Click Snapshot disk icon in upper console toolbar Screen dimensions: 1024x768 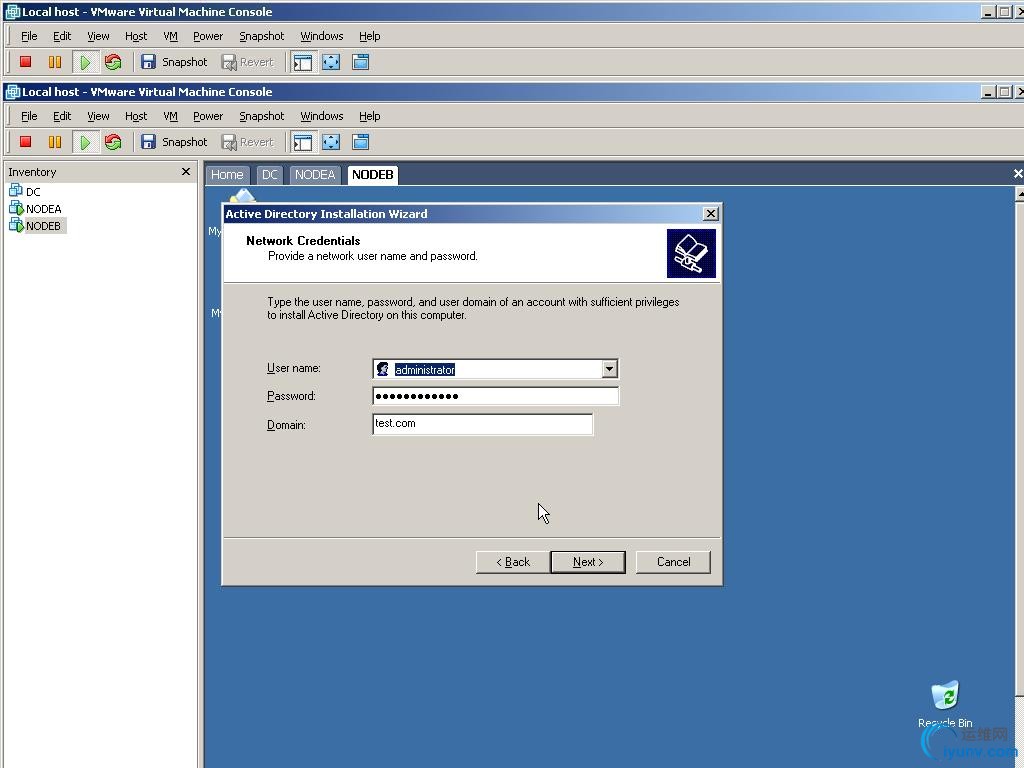(x=148, y=62)
